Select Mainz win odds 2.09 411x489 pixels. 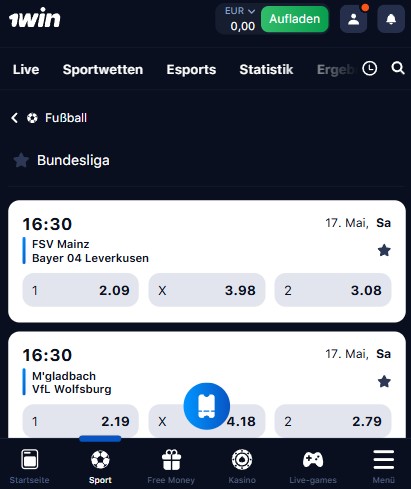coord(81,290)
